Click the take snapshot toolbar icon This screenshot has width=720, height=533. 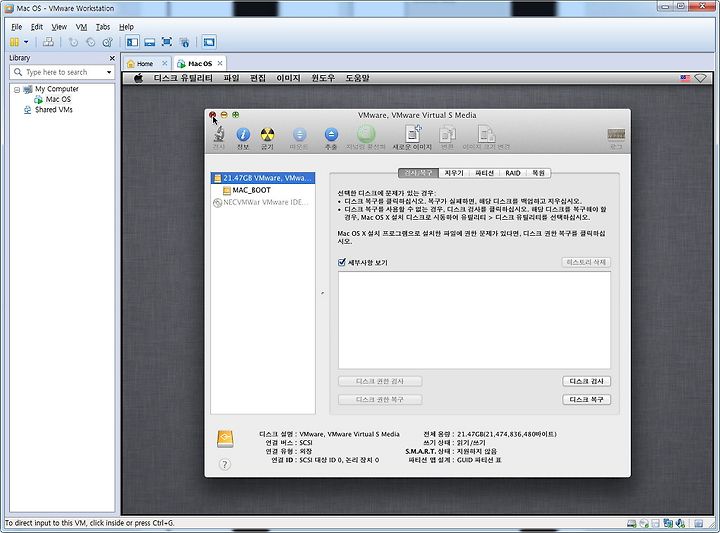click(73, 42)
